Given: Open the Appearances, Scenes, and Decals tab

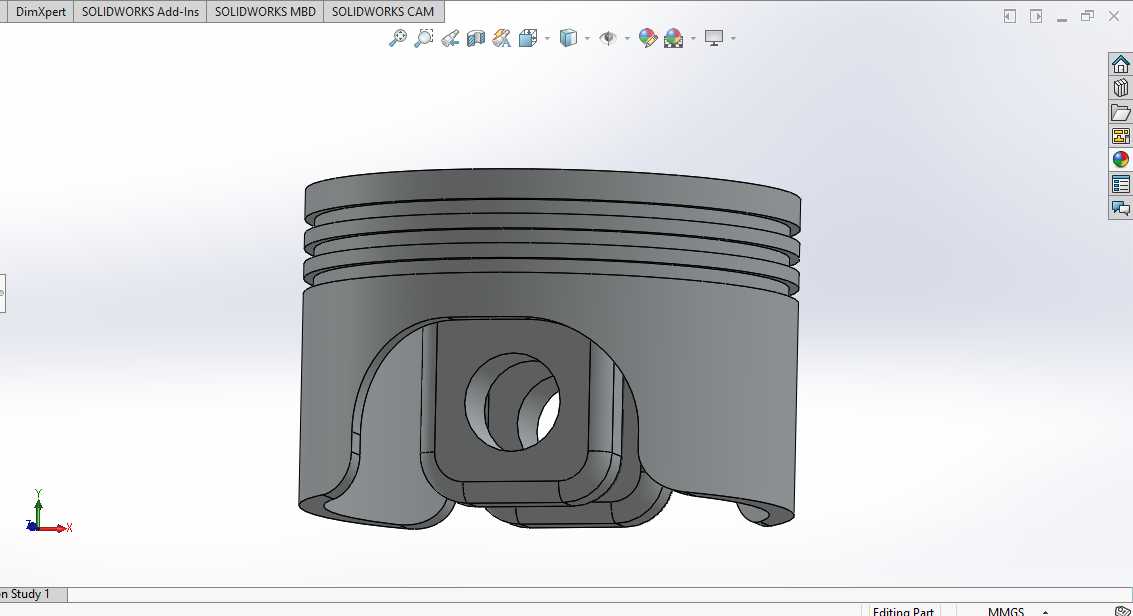Looking at the screenshot, I should point(1121,160).
